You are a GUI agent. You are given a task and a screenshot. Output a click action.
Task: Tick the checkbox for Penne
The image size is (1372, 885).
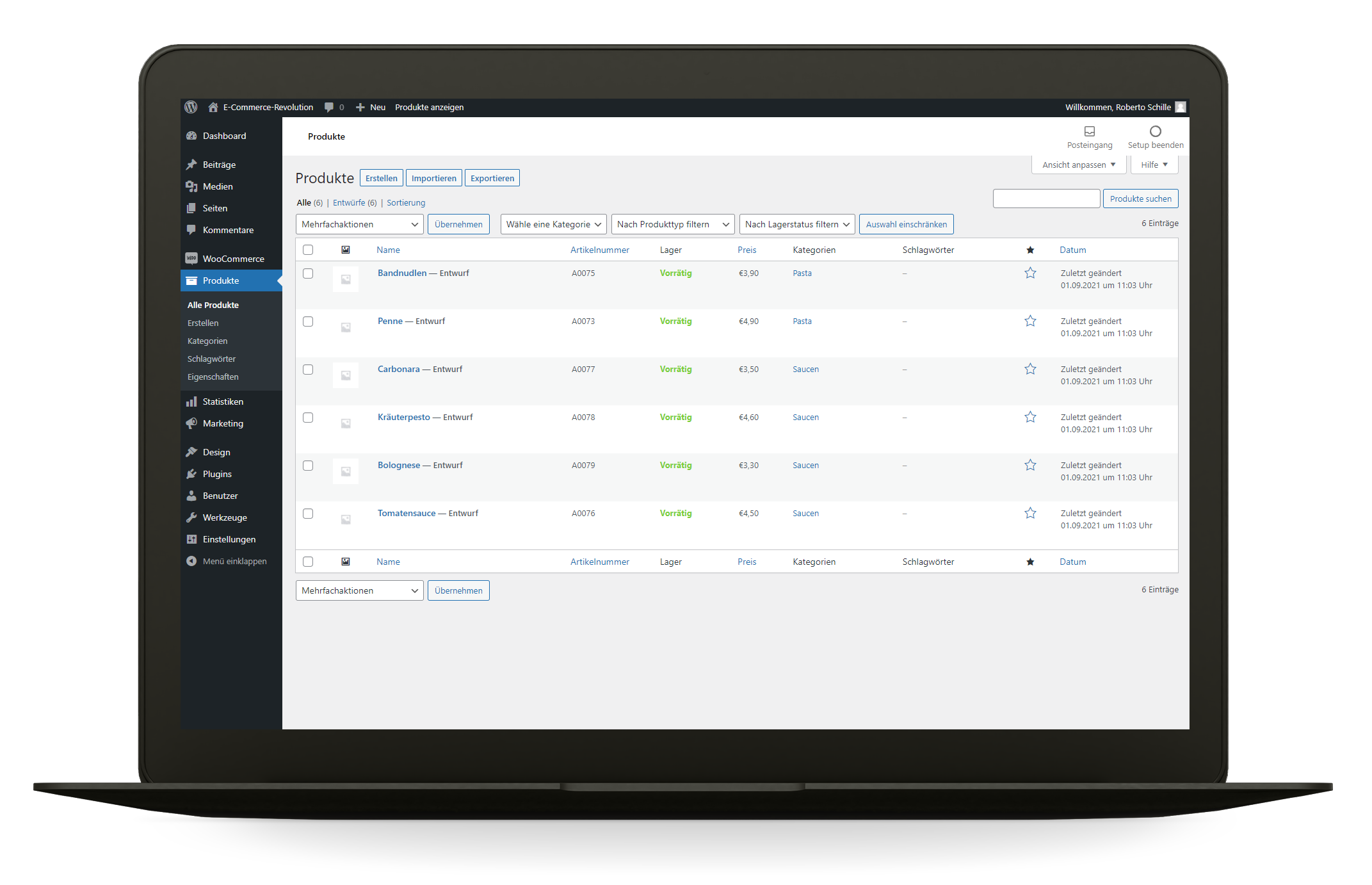tap(308, 321)
